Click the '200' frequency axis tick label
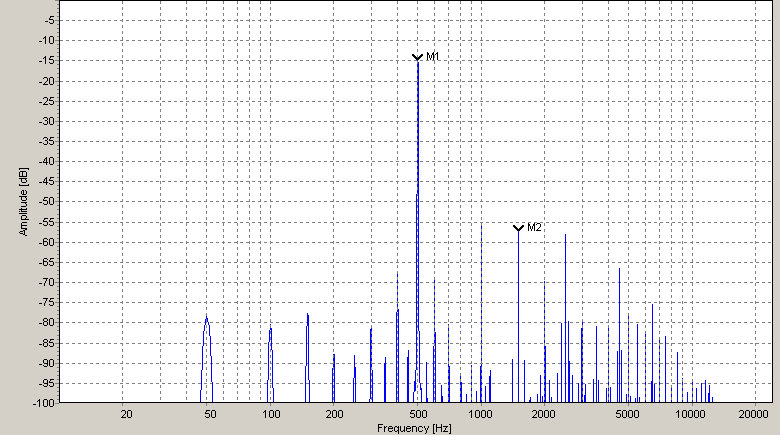The width and height of the screenshot is (780, 435). tap(335, 414)
